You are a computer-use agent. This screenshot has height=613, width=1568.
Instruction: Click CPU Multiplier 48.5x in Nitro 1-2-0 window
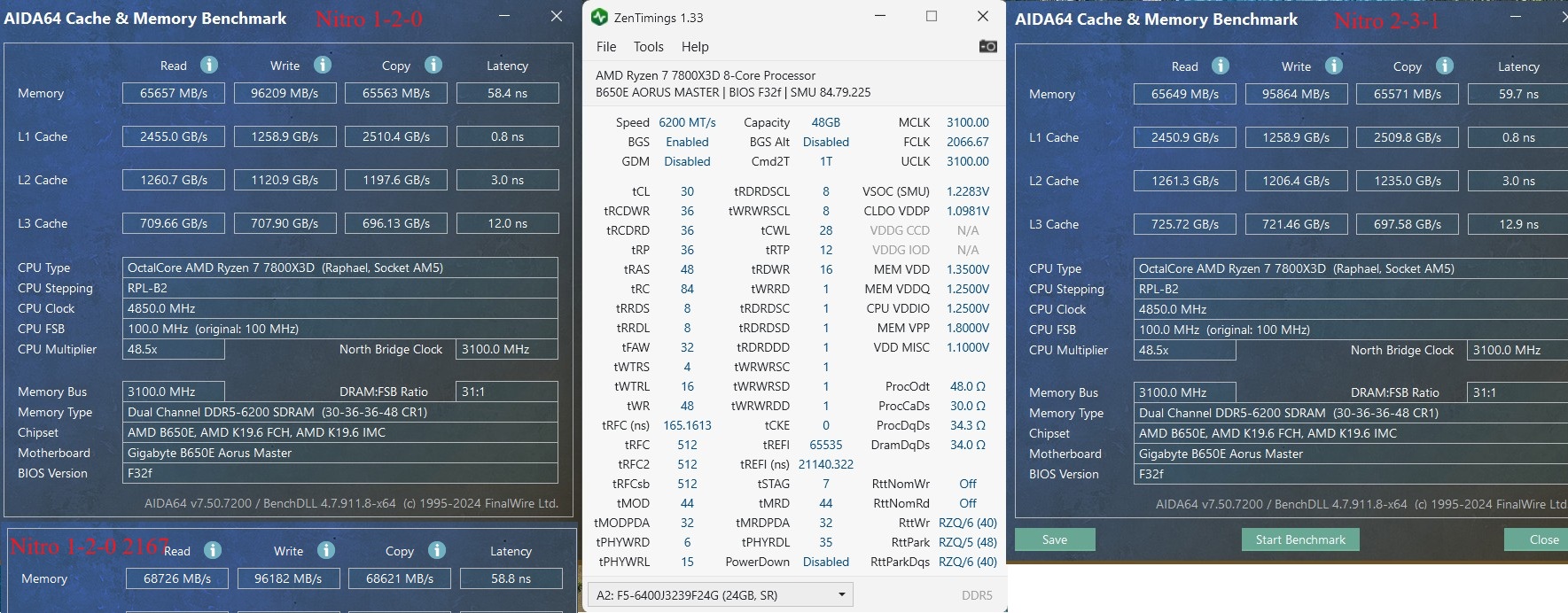coord(174,349)
